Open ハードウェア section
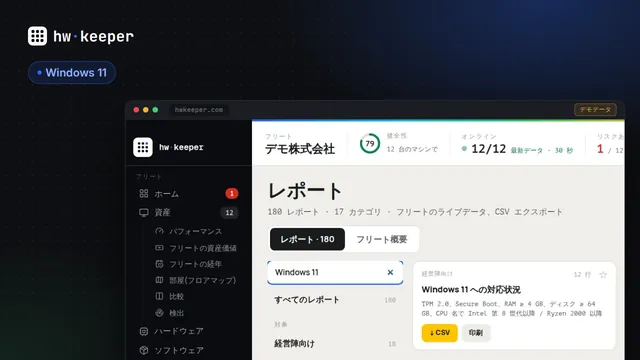 click(x=189, y=331)
